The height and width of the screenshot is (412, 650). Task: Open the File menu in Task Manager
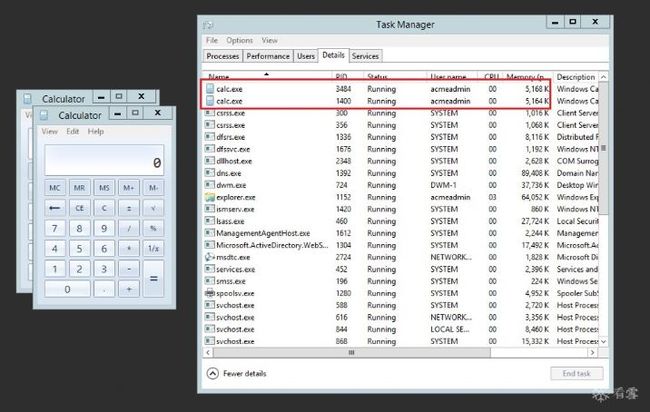(212, 40)
